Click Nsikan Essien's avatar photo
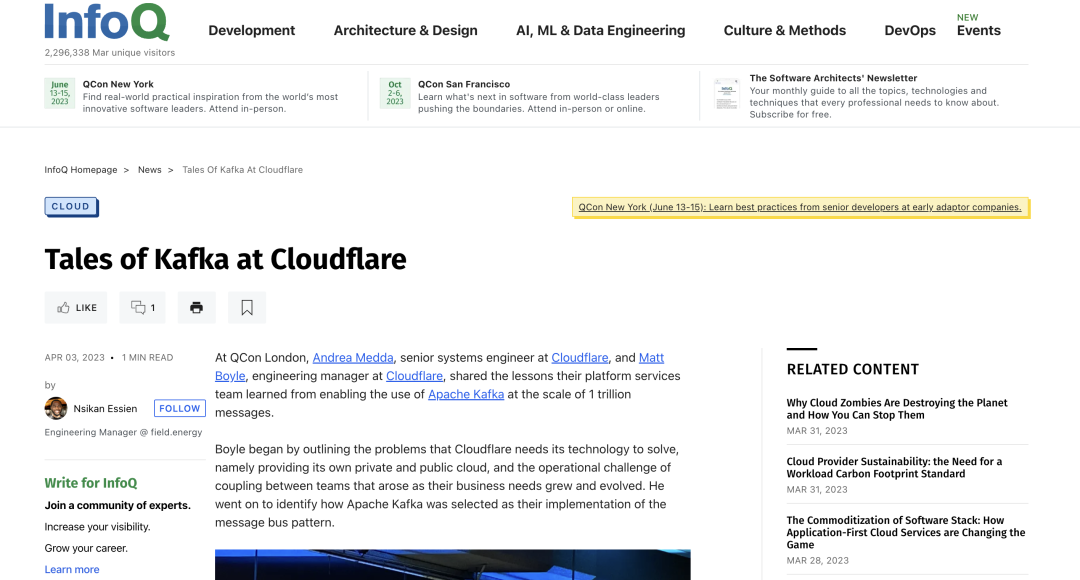This screenshot has height=580, width=1080. tap(56, 408)
